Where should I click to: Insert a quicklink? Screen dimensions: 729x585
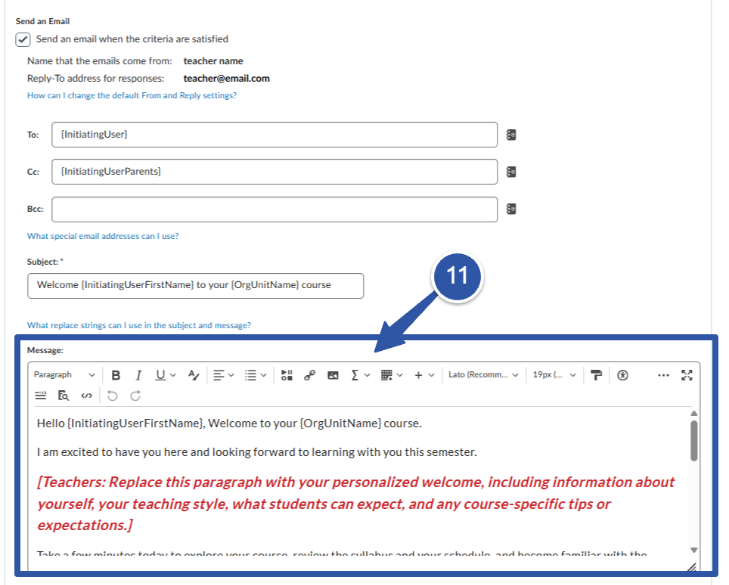pos(310,375)
